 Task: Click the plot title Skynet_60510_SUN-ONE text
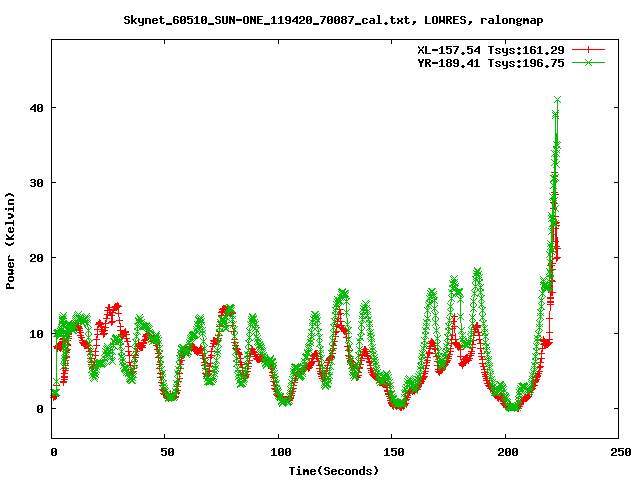pyautogui.click(x=333, y=20)
